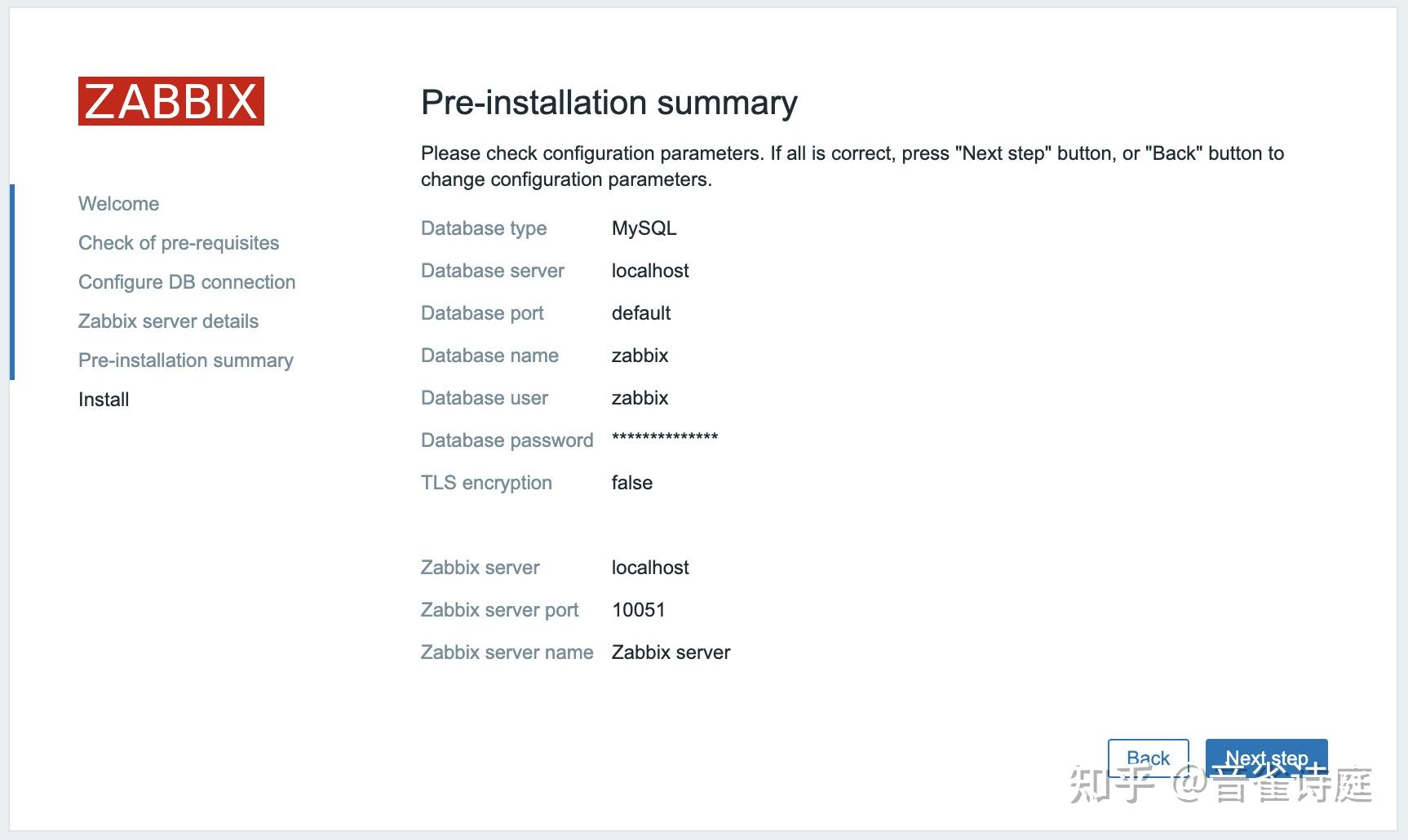Click the 10051 Zabbix server port value
This screenshot has width=1408, height=840.
click(640, 609)
